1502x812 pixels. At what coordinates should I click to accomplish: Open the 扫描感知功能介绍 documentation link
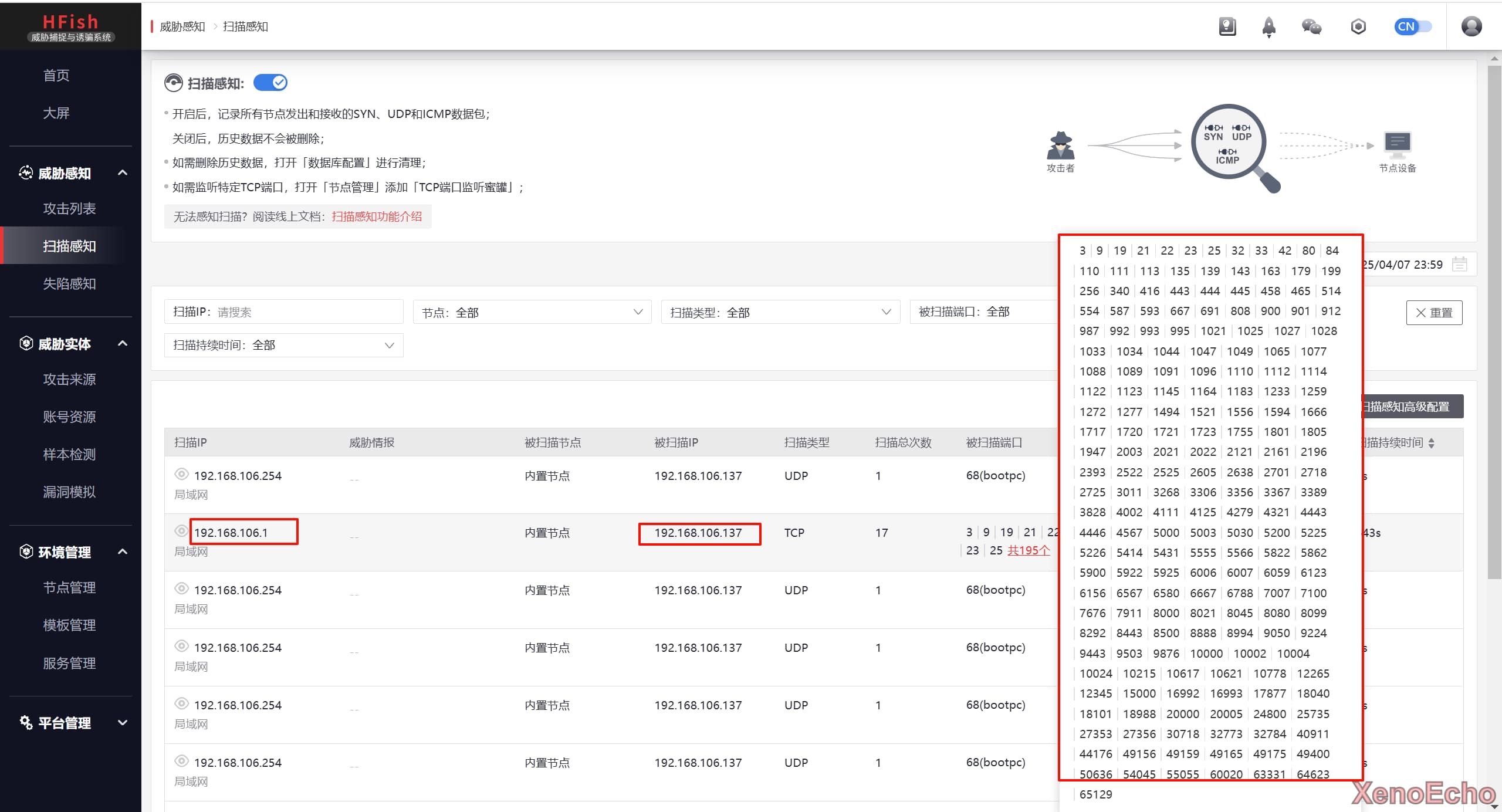(377, 216)
